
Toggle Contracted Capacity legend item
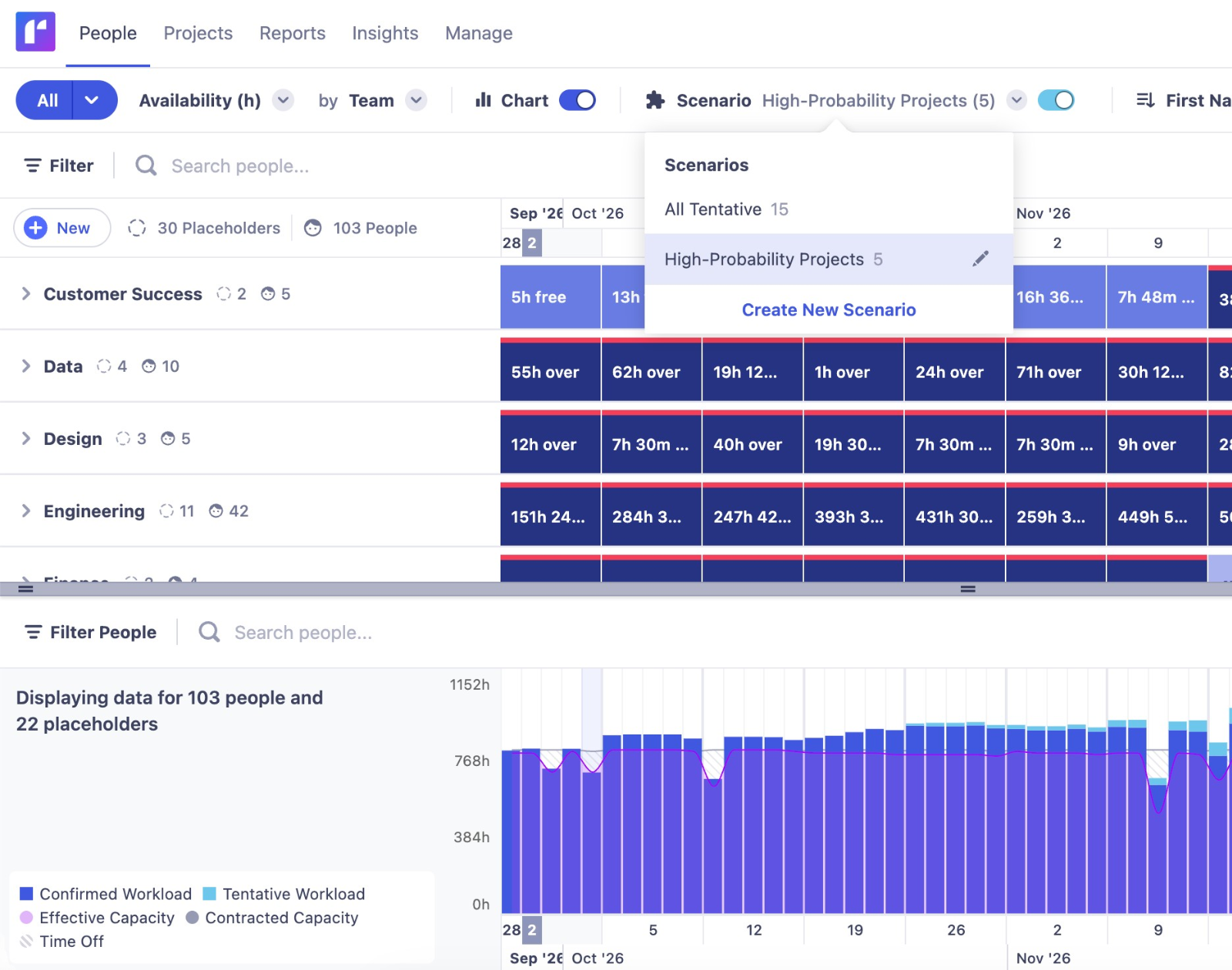point(272,918)
